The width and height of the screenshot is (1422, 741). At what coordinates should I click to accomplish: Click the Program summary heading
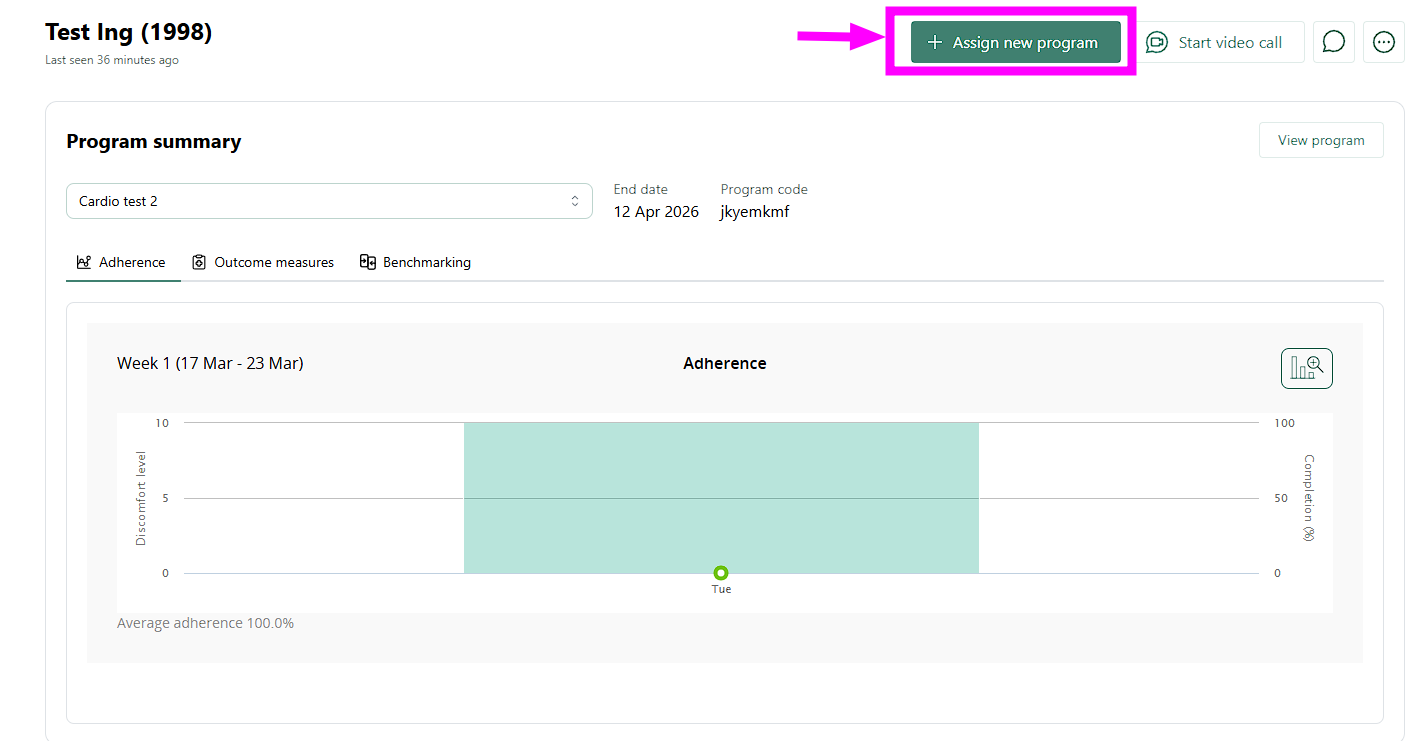tap(154, 141)
